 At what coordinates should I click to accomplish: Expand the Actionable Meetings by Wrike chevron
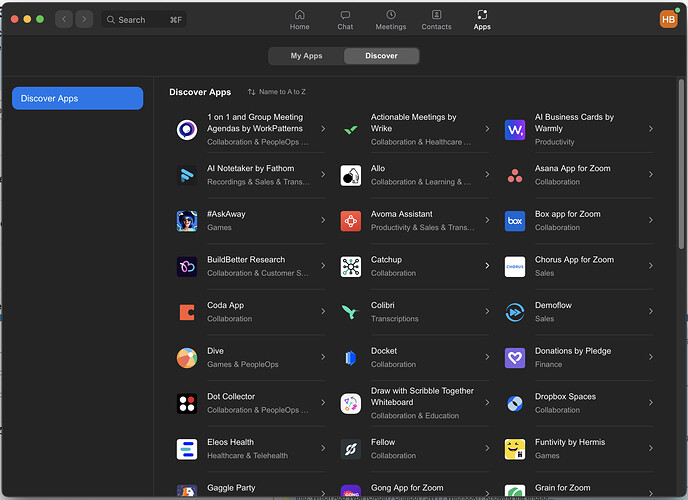click(487, 129)
